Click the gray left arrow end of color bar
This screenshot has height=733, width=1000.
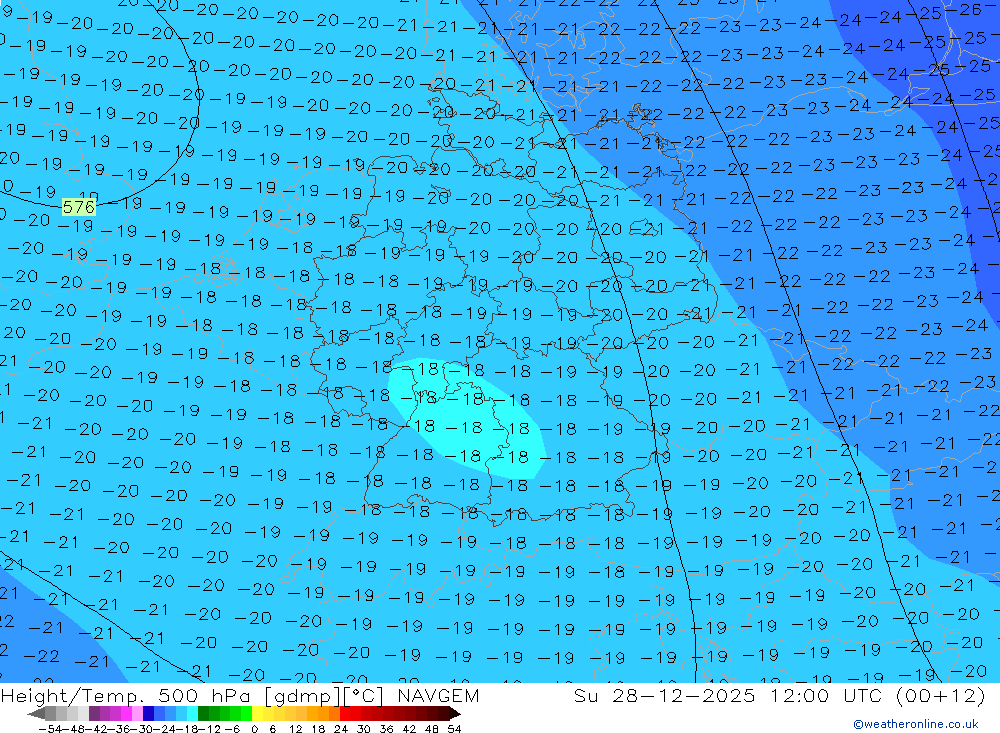pos(36,714)
